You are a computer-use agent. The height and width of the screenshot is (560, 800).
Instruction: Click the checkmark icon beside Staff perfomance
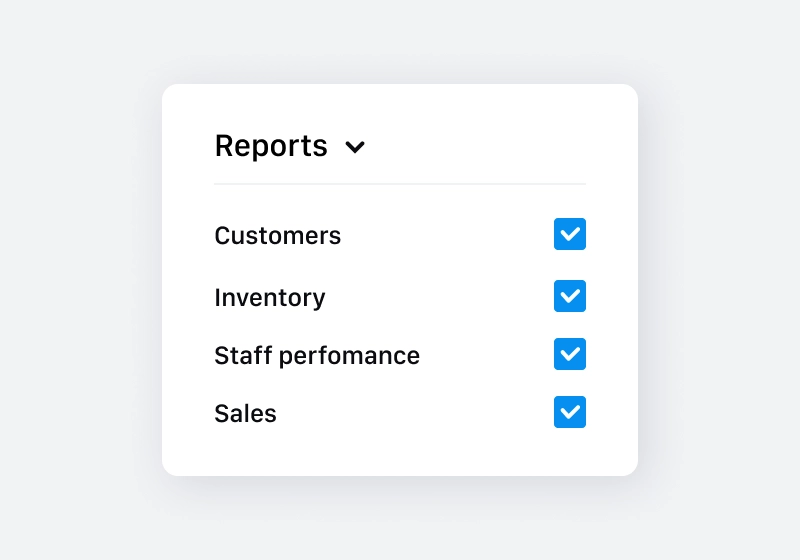570,354
